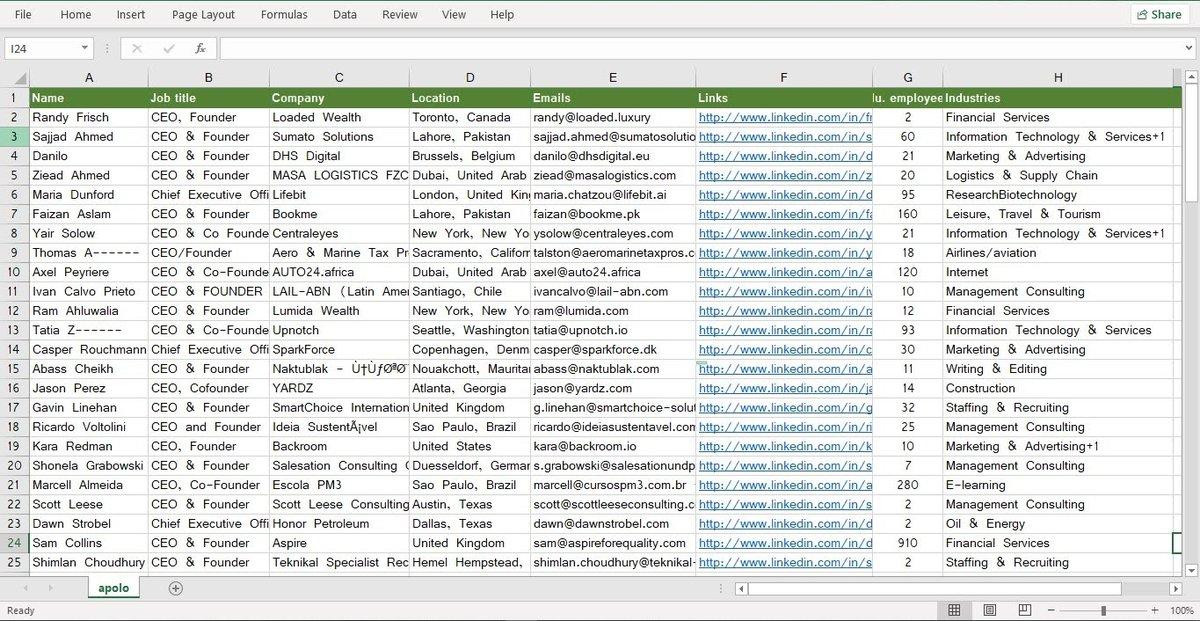1200x621 pixels.
Task: Open Randy Frisch's LinkedIn link
Action: [785, 117]
